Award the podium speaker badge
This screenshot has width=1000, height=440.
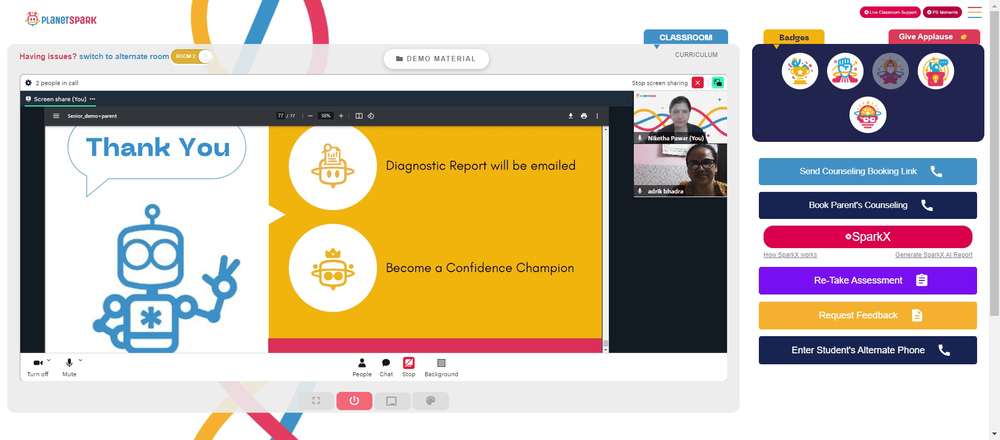tap(936, 71)
